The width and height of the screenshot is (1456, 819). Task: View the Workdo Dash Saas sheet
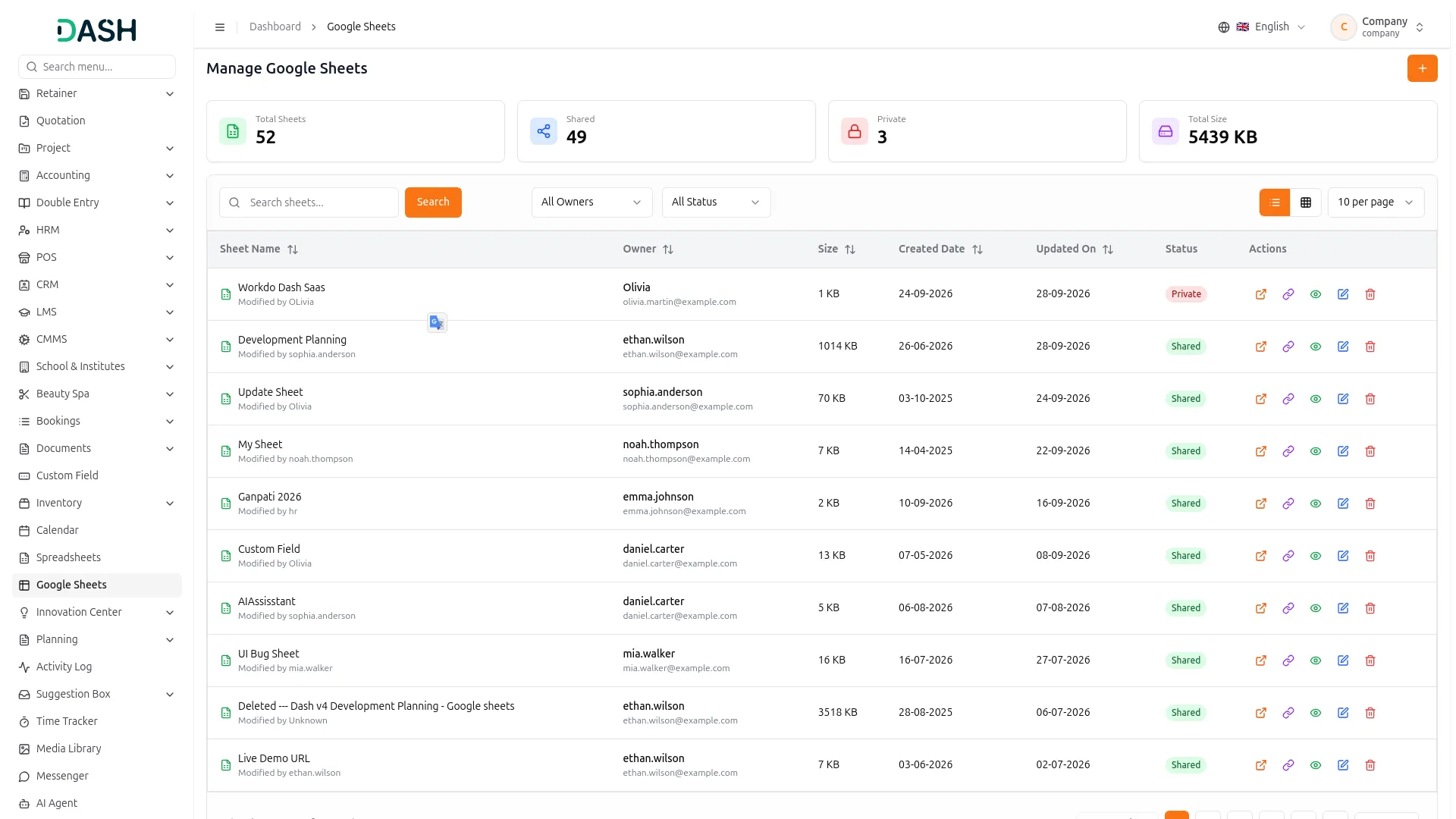click(x=1316, y=294)
